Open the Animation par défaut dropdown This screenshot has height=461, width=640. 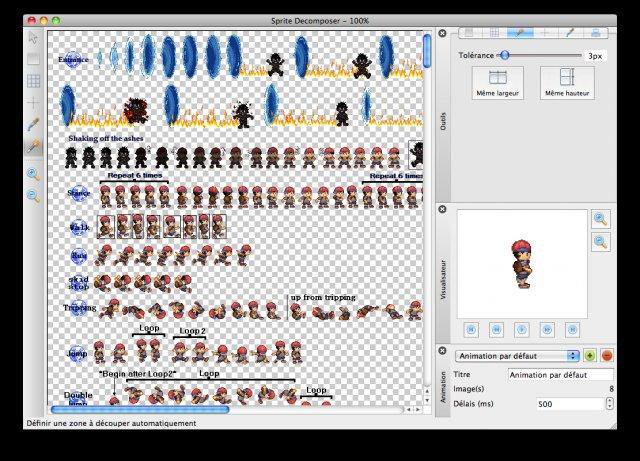click(x=518, y=356)
